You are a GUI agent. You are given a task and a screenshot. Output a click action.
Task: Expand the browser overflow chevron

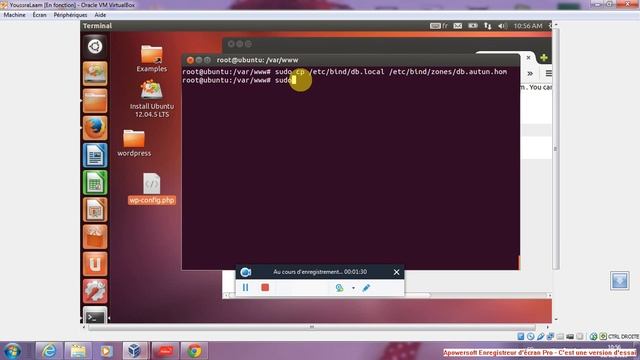[530, 73]
